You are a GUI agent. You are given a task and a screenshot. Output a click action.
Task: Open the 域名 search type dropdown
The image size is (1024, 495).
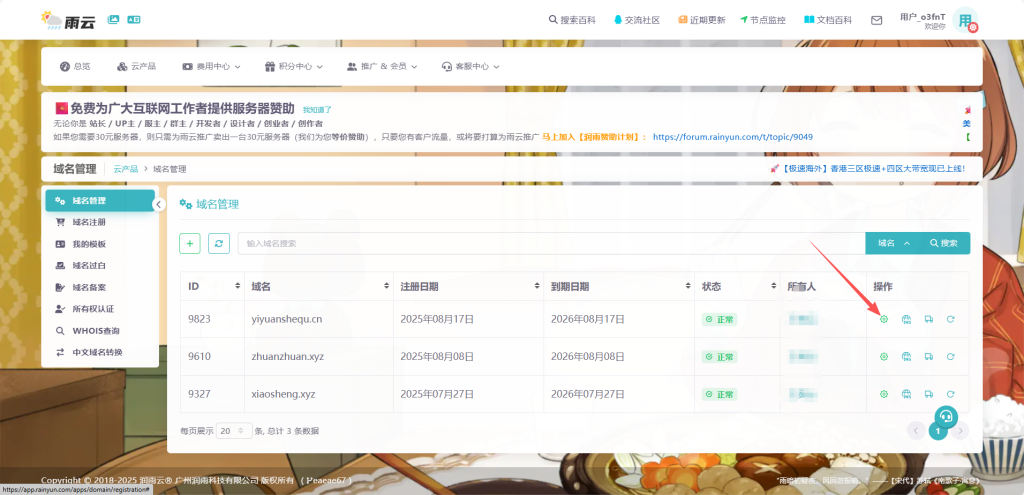(892, 243)
